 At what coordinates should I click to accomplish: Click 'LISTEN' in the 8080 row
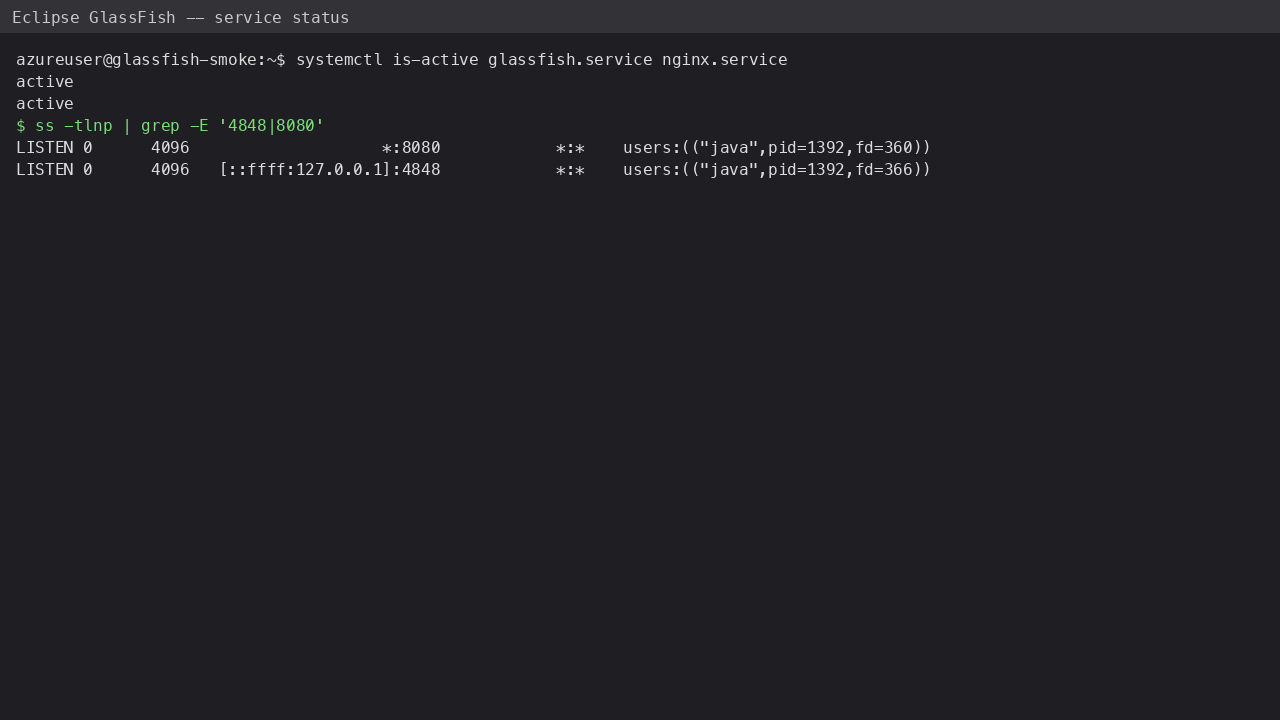[45, 148]
